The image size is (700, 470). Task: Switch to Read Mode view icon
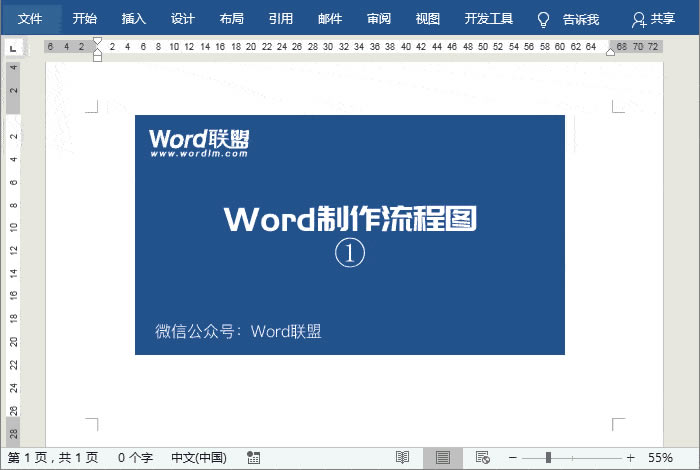pos(402,457)
